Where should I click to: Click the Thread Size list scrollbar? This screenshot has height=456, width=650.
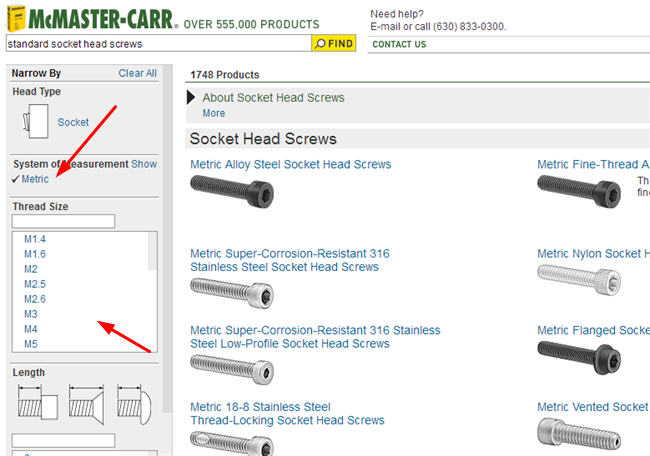click(x=152, y=290)
